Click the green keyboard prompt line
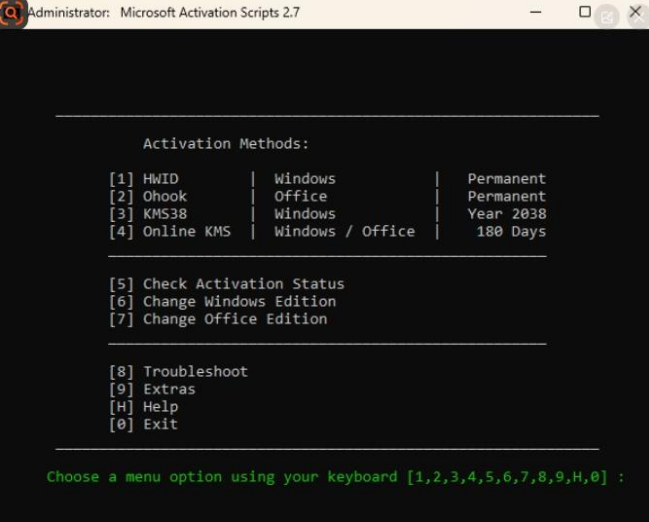The width and height of the screenshot is (649, 522). pos(335,477)
